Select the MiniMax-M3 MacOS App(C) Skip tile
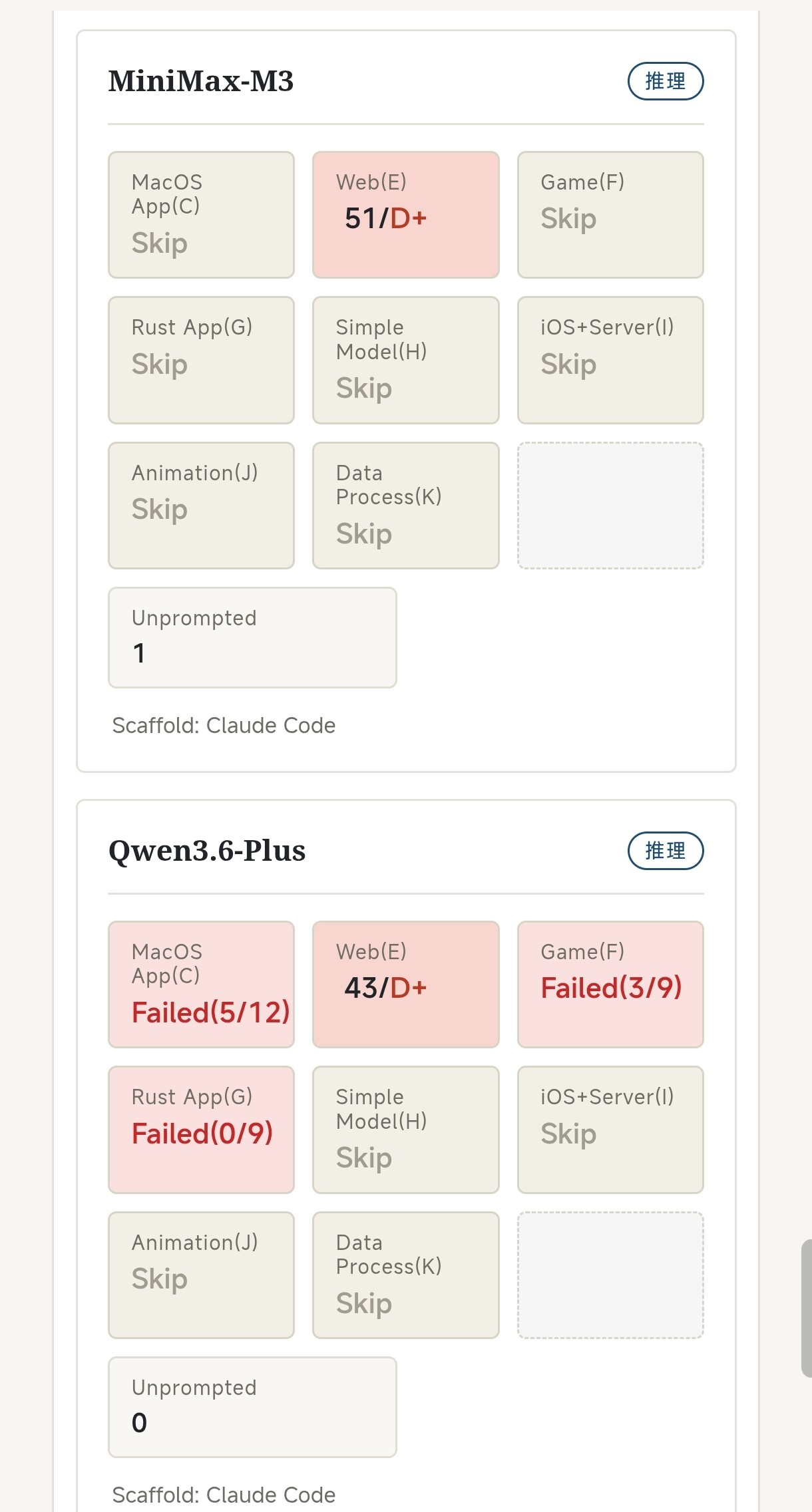Viewport: 812px width, 1512px height. coord(201,214)
